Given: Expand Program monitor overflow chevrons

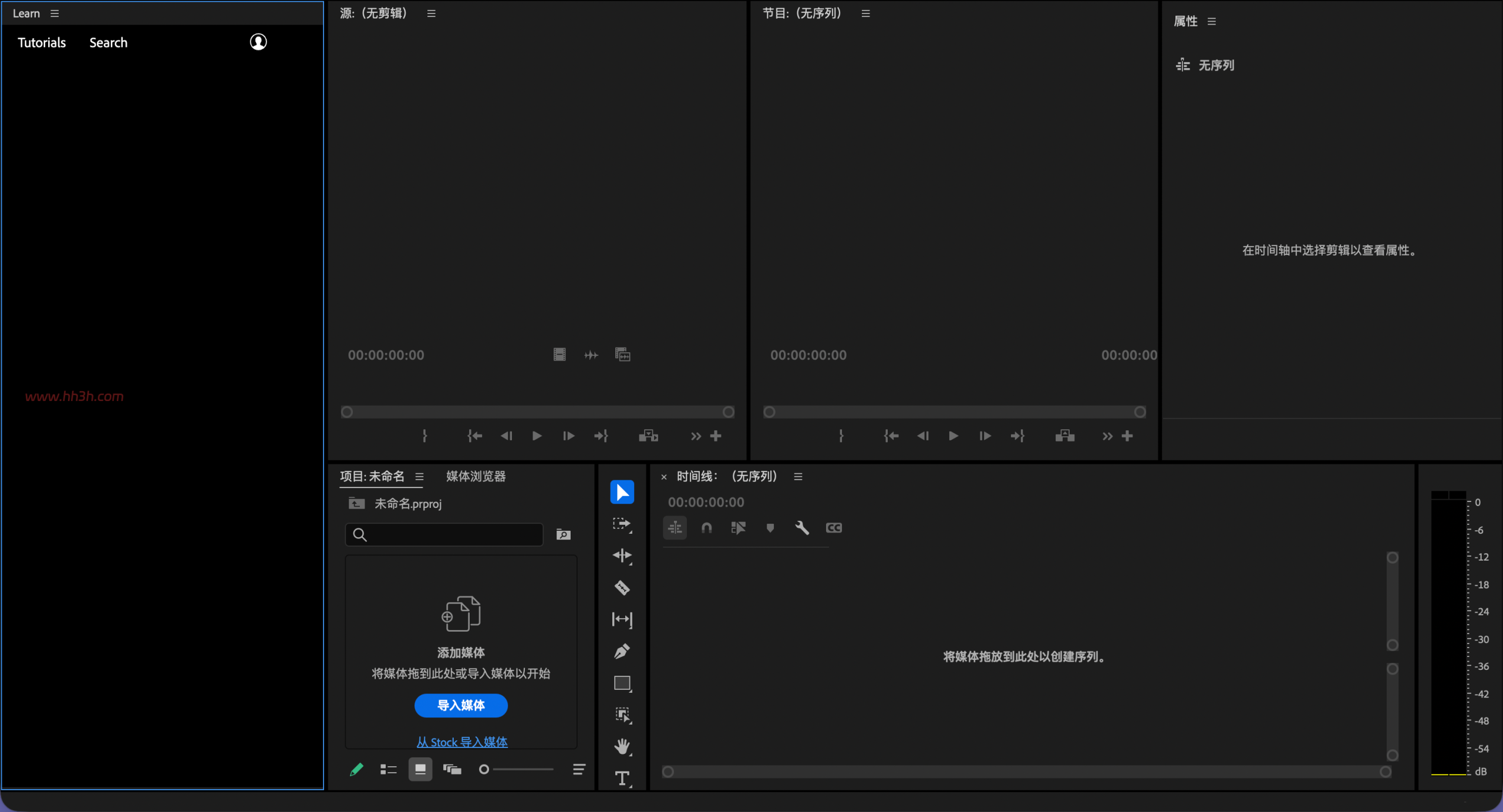Looking at the screenshot, I should (1107, 436).
